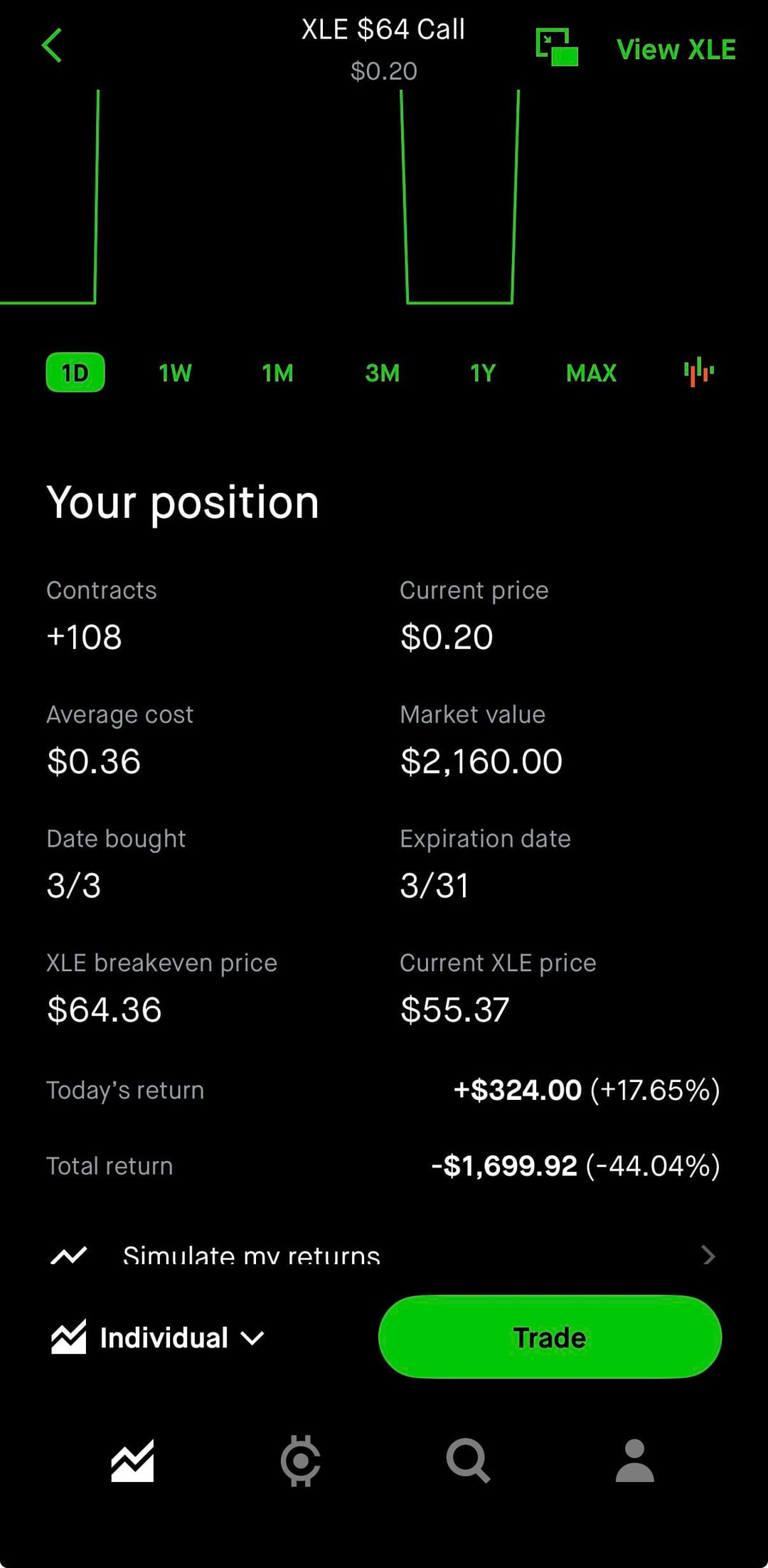Select the 1D chart range
This screenshot has width=768, height=1568.
pos(75,373)
